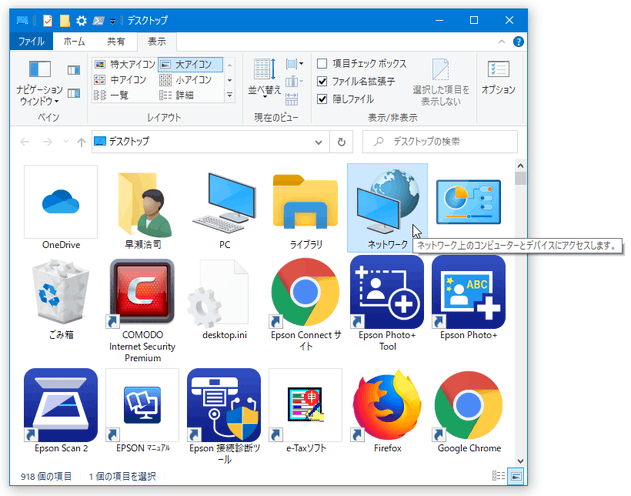Click the refresh button beside address bar
Viewport: 631px width, 496px height.
341,142
